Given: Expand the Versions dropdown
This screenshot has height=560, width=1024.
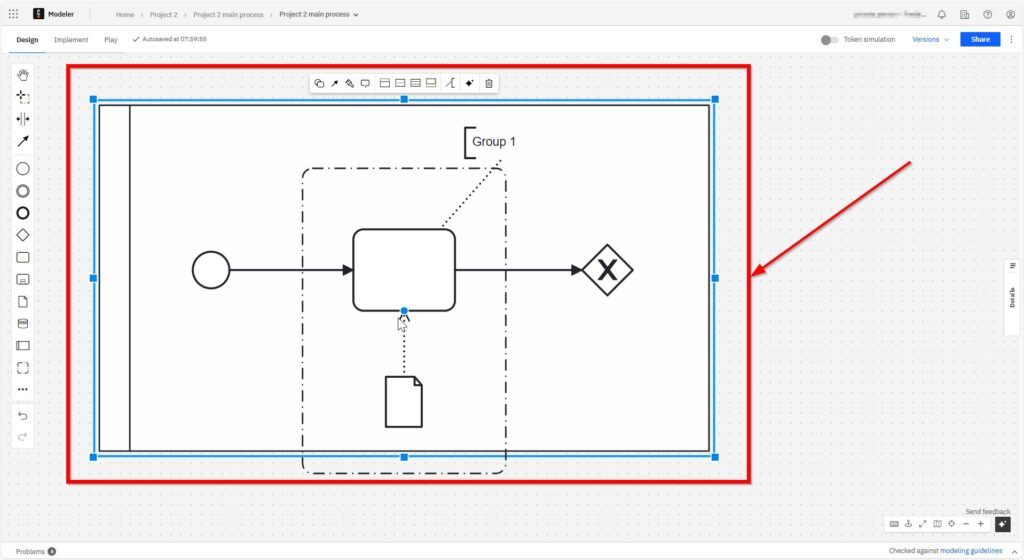Looking at the screenshot, I should click(x=930, y=40).
